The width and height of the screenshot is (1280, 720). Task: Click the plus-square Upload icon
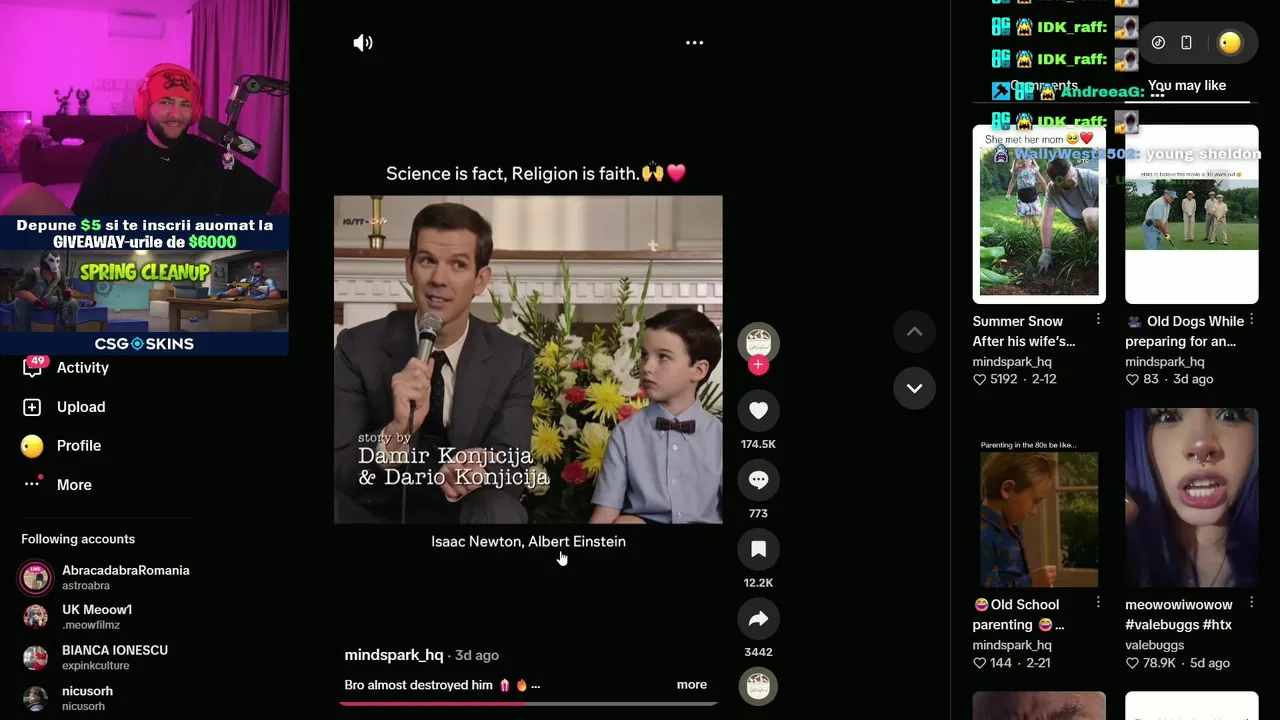pos(32,407)
